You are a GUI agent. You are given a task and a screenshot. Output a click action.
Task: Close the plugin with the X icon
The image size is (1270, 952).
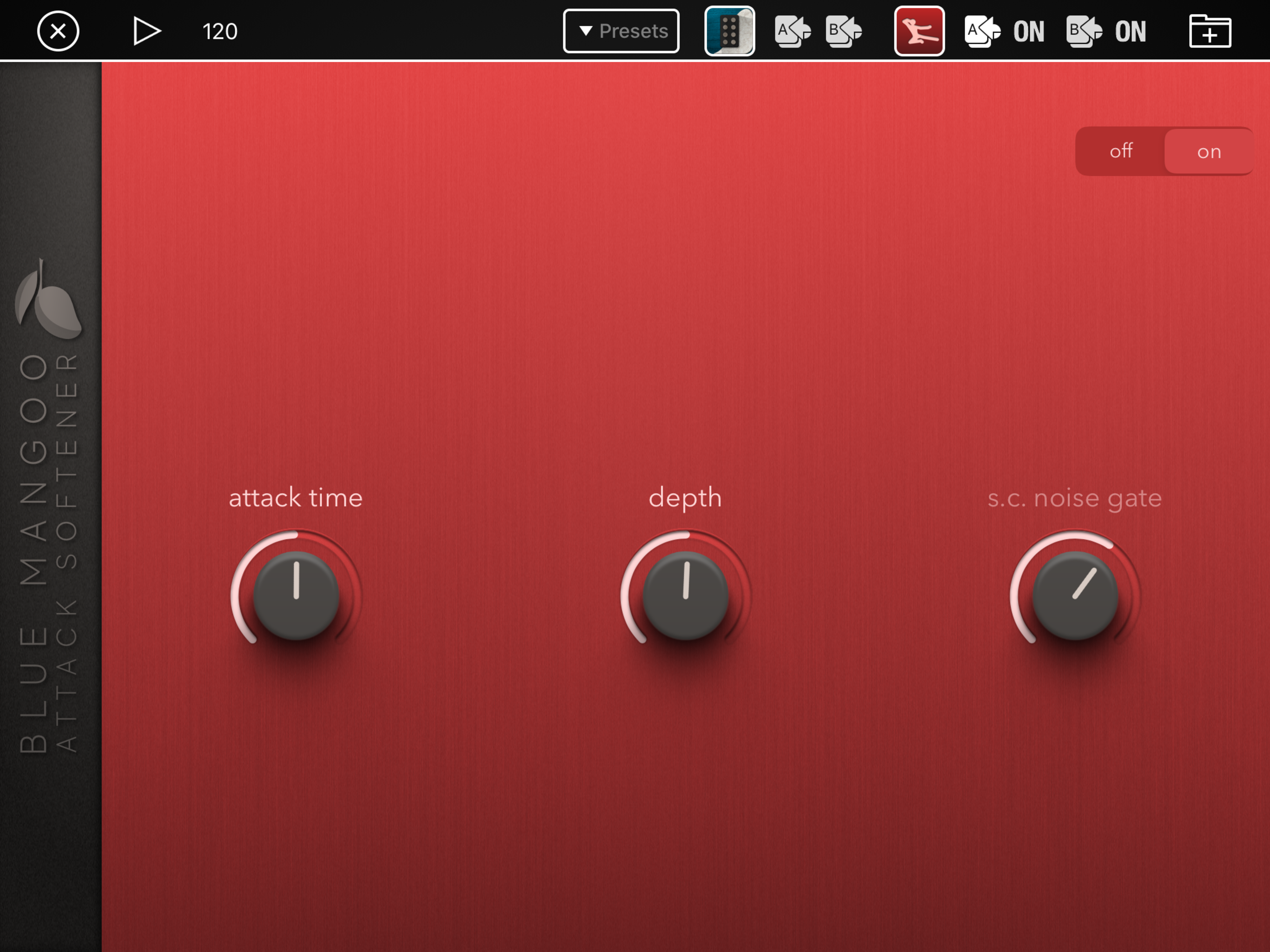tap(58, 31)
